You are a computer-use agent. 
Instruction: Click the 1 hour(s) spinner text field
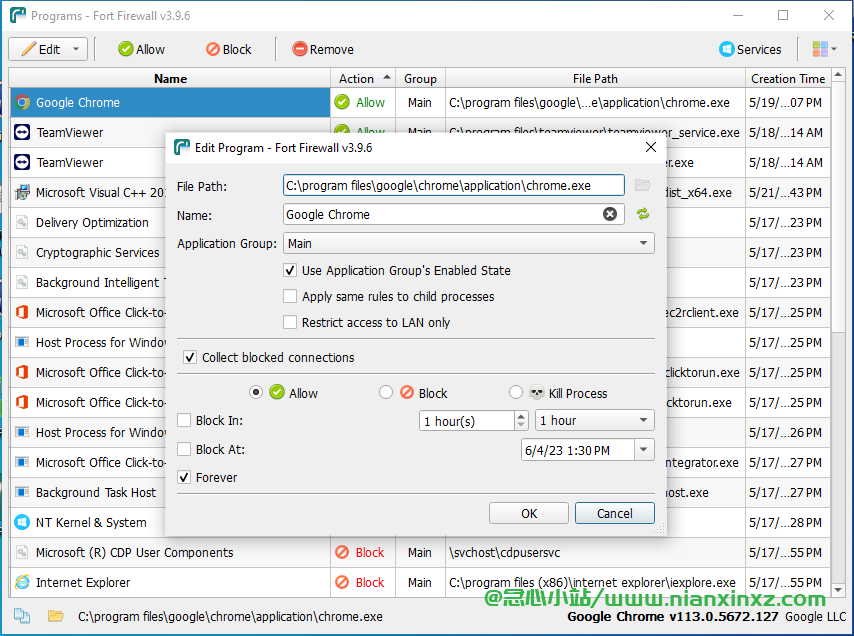tap(467, 420)
